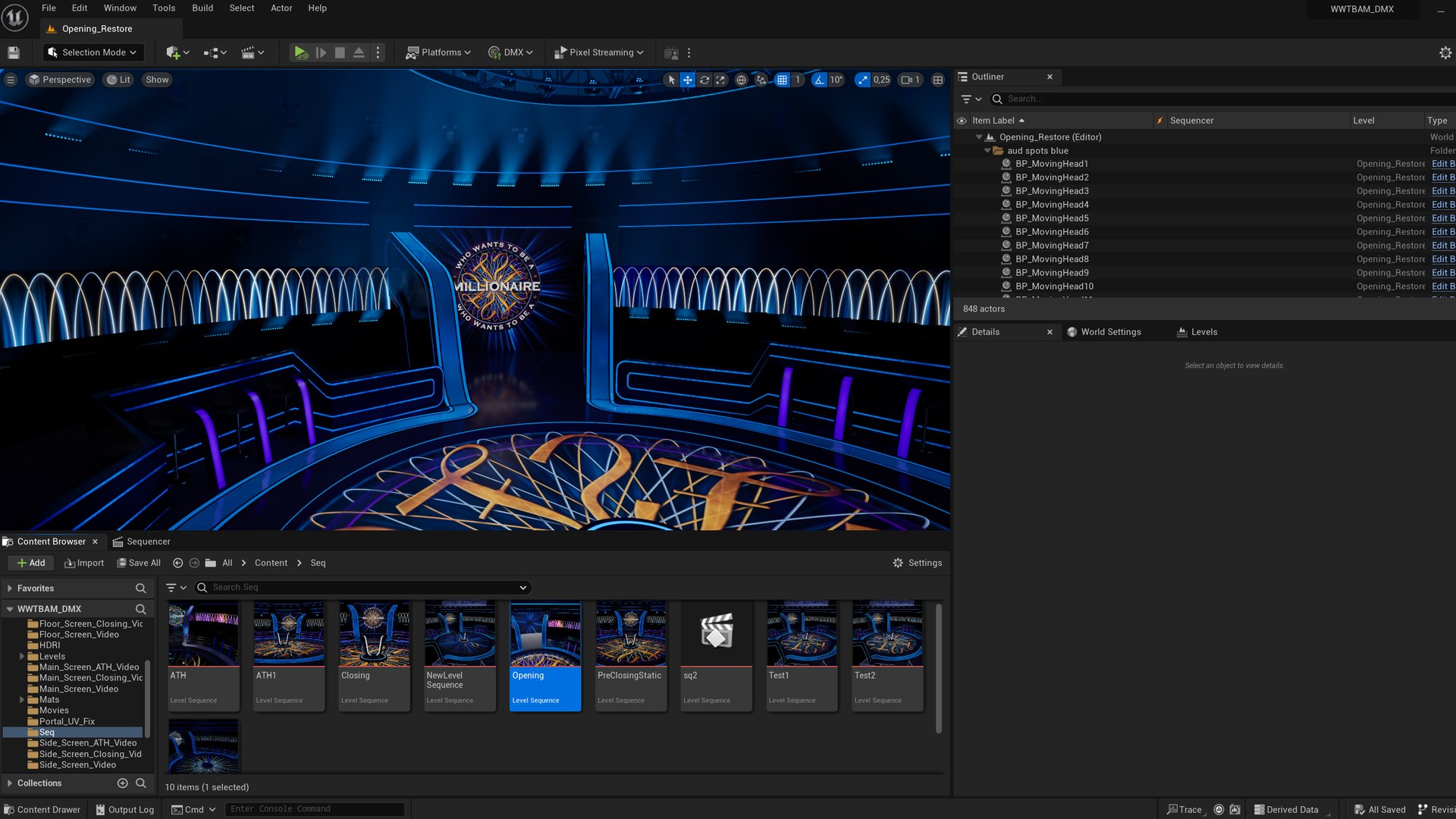The width and height of the screenshot is (1456, 819).
Task: Expand the Levels folder in tree
Action: [21, 657]
